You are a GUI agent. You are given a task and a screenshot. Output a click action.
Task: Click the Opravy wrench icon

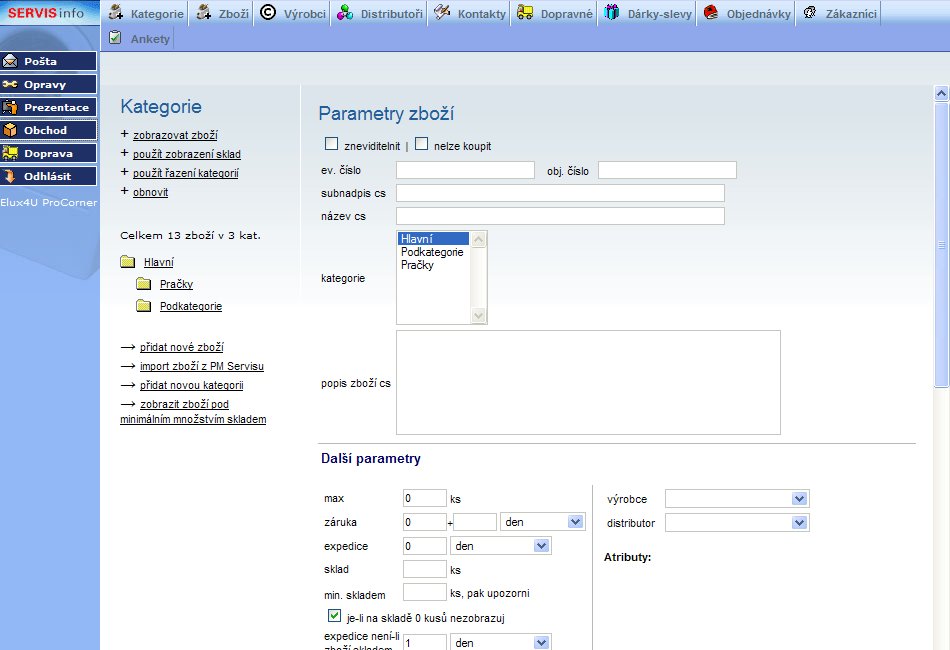[10, 84]
